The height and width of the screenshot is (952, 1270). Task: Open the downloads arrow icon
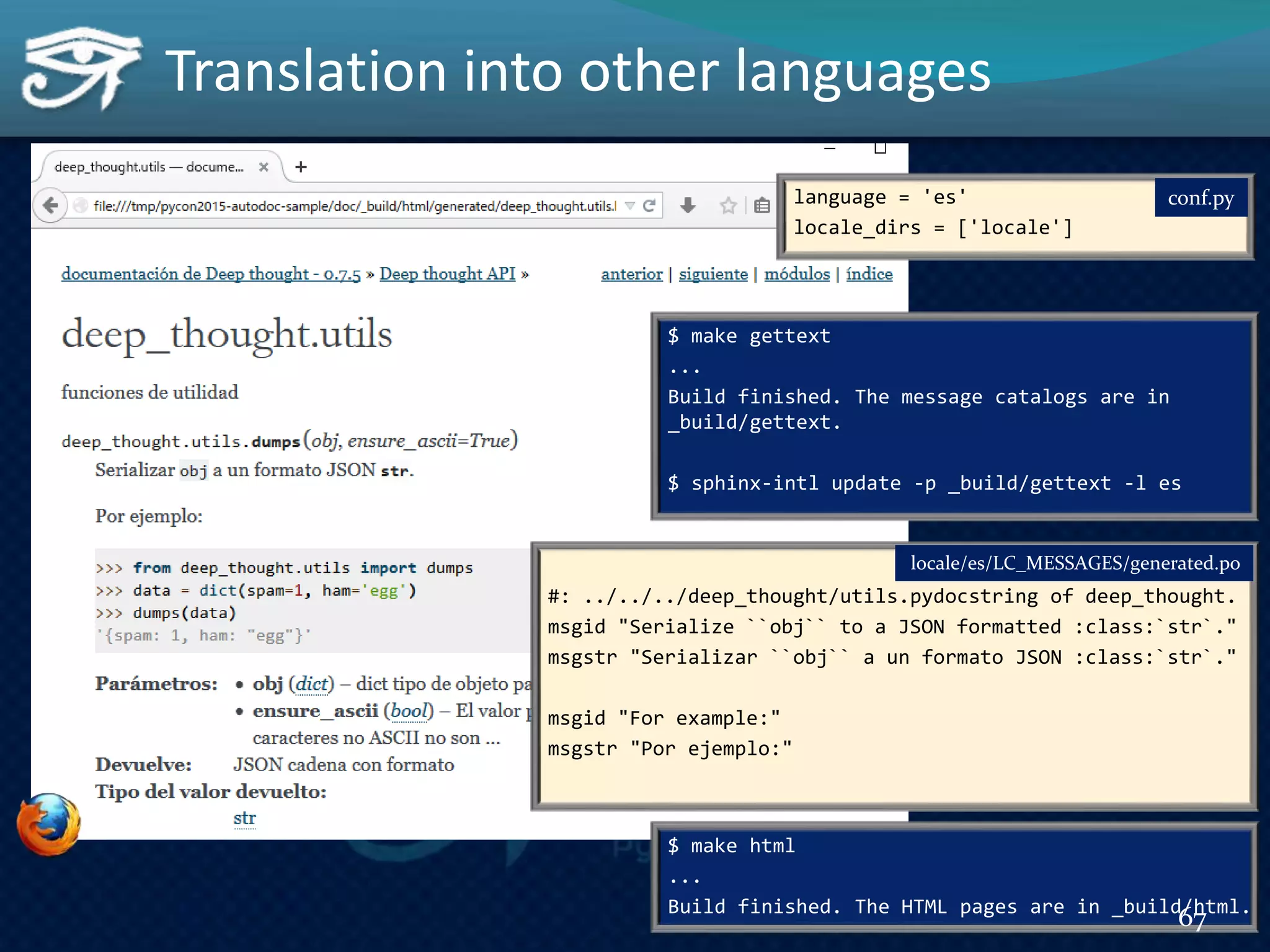(688, 205)
